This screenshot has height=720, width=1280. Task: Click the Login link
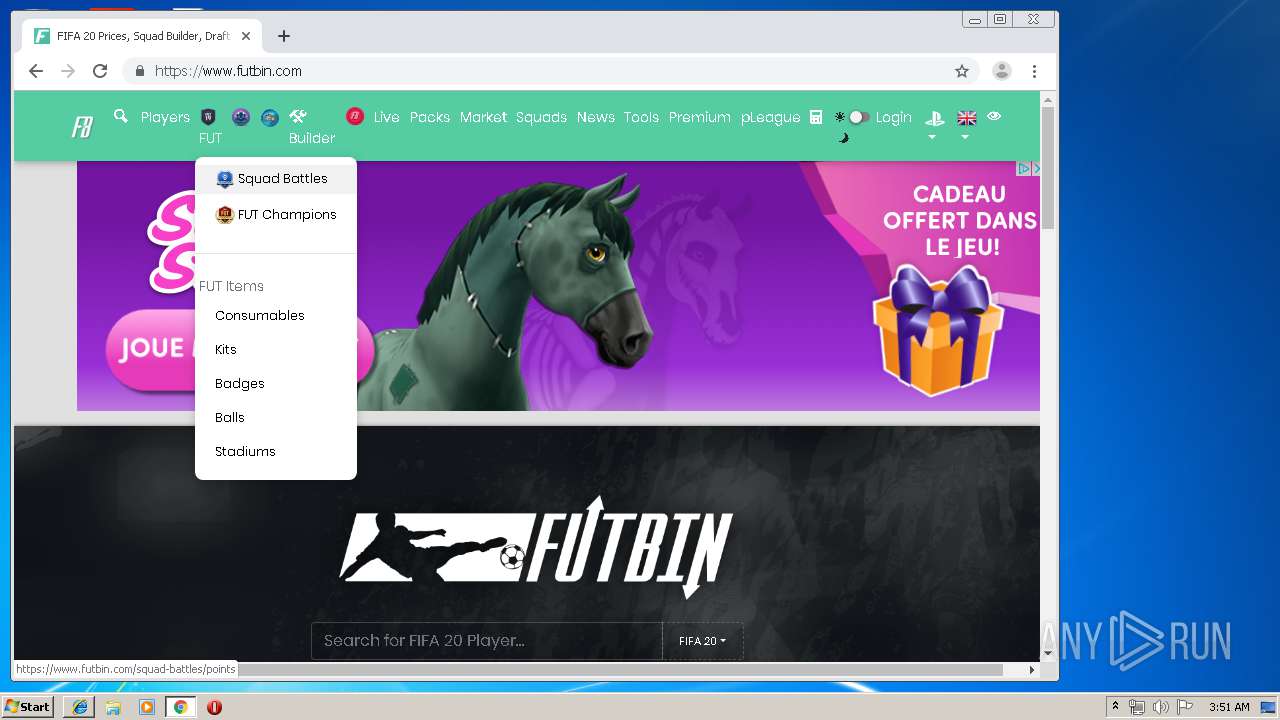pos(893,117)
